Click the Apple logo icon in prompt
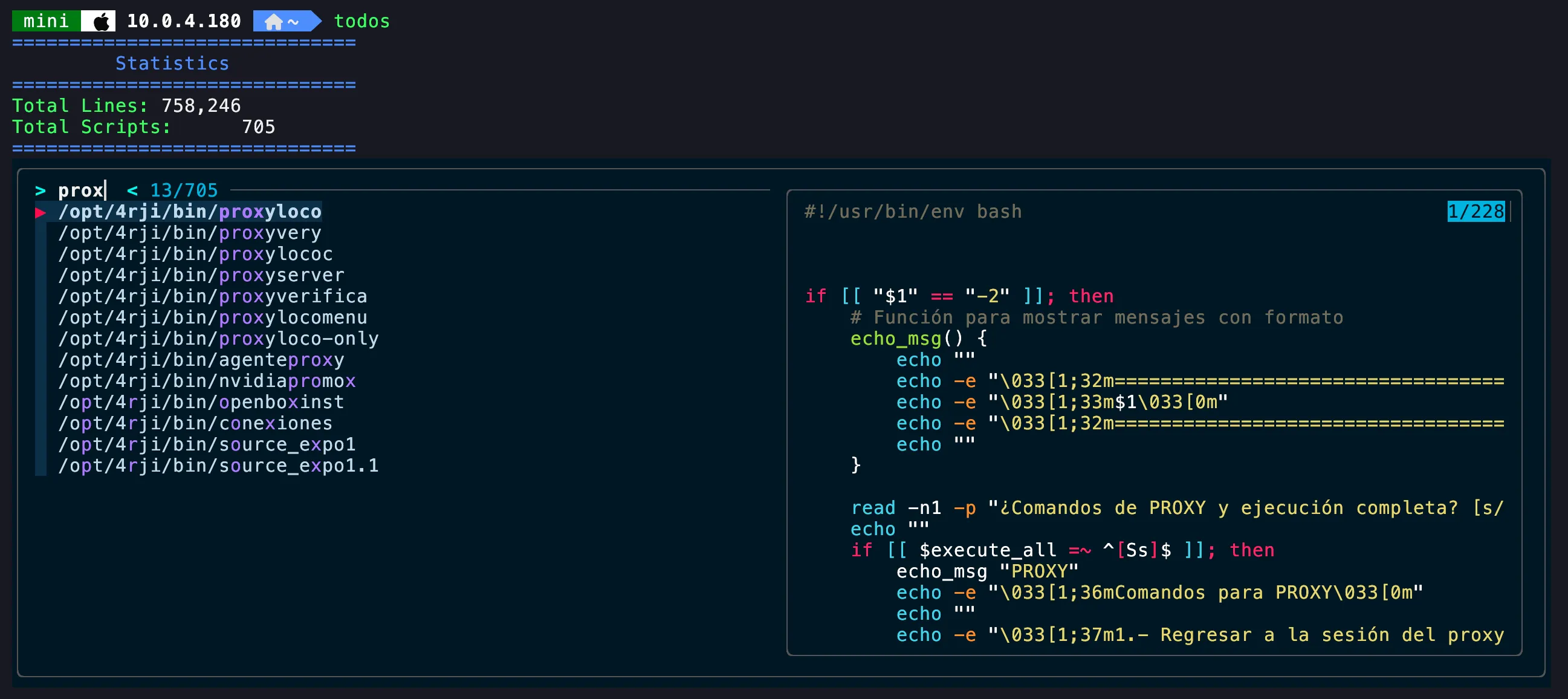This screenshot has height=699, width=1568. (102, 21)
